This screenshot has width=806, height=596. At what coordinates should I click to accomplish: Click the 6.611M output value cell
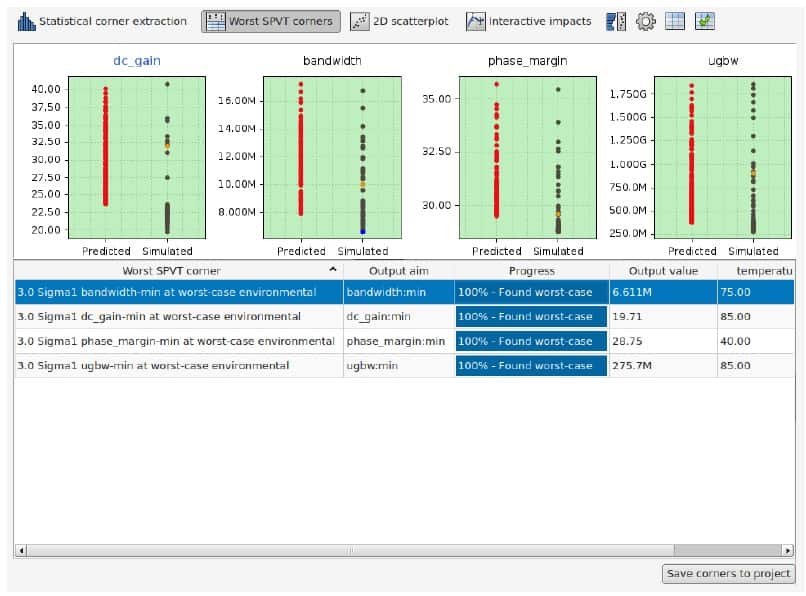(x=663, y=292)
